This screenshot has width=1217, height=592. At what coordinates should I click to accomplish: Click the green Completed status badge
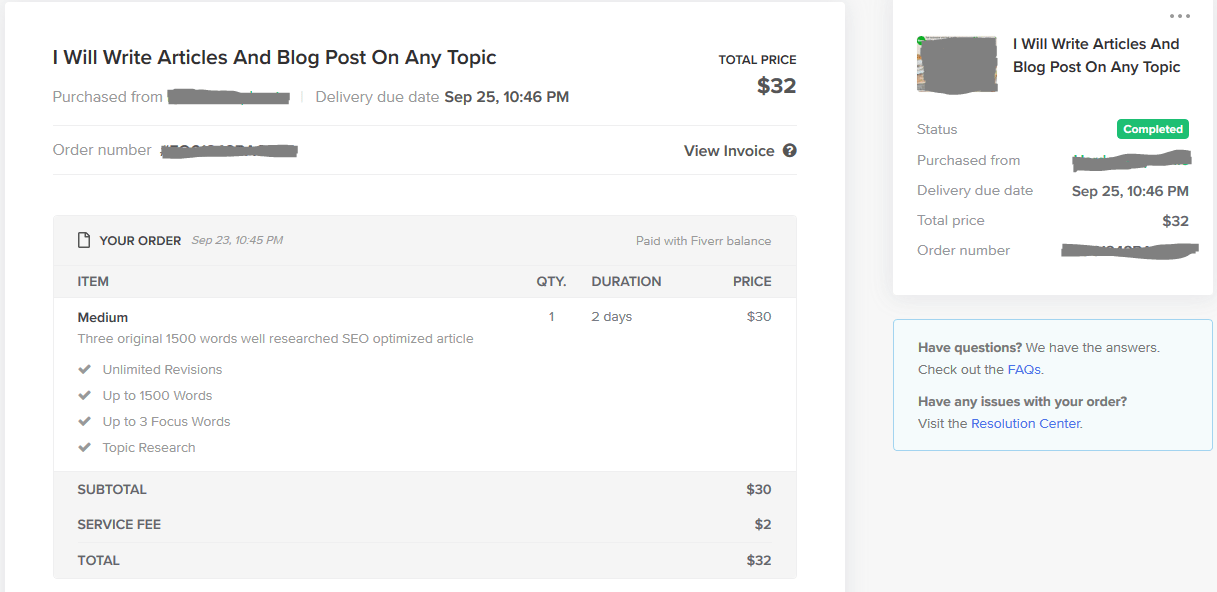coord(1152,129)
